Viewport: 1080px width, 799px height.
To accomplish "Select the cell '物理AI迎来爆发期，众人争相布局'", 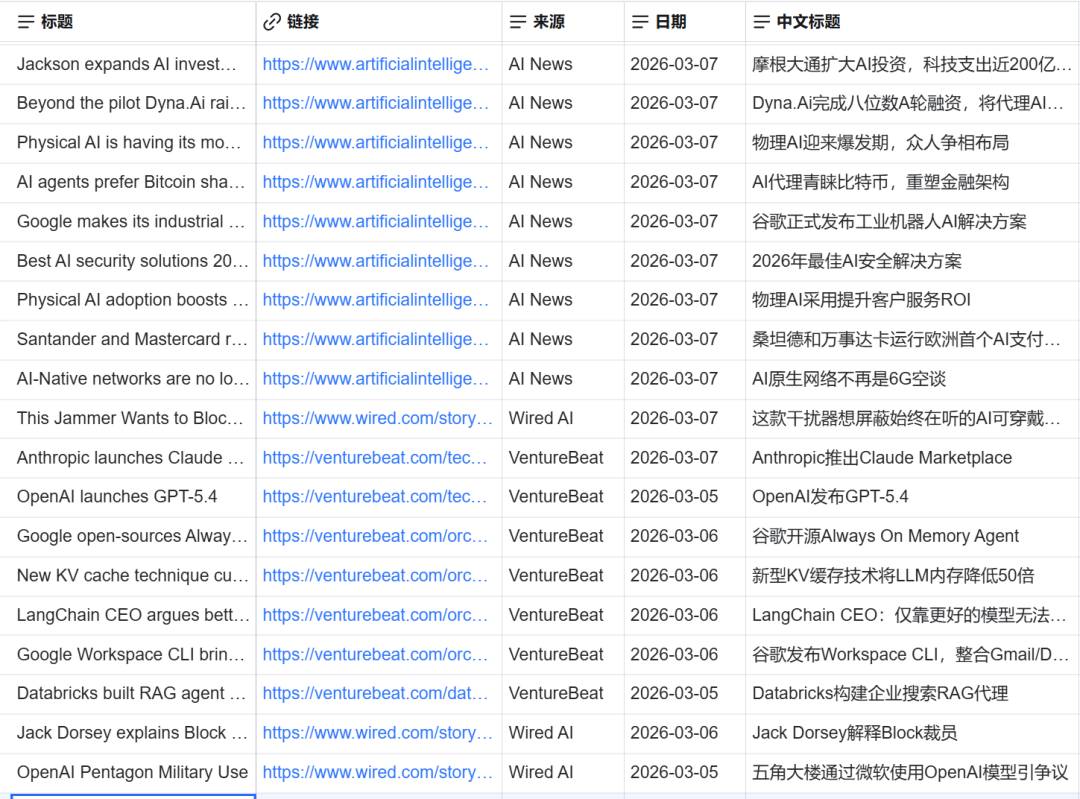I will click(913, 143).
